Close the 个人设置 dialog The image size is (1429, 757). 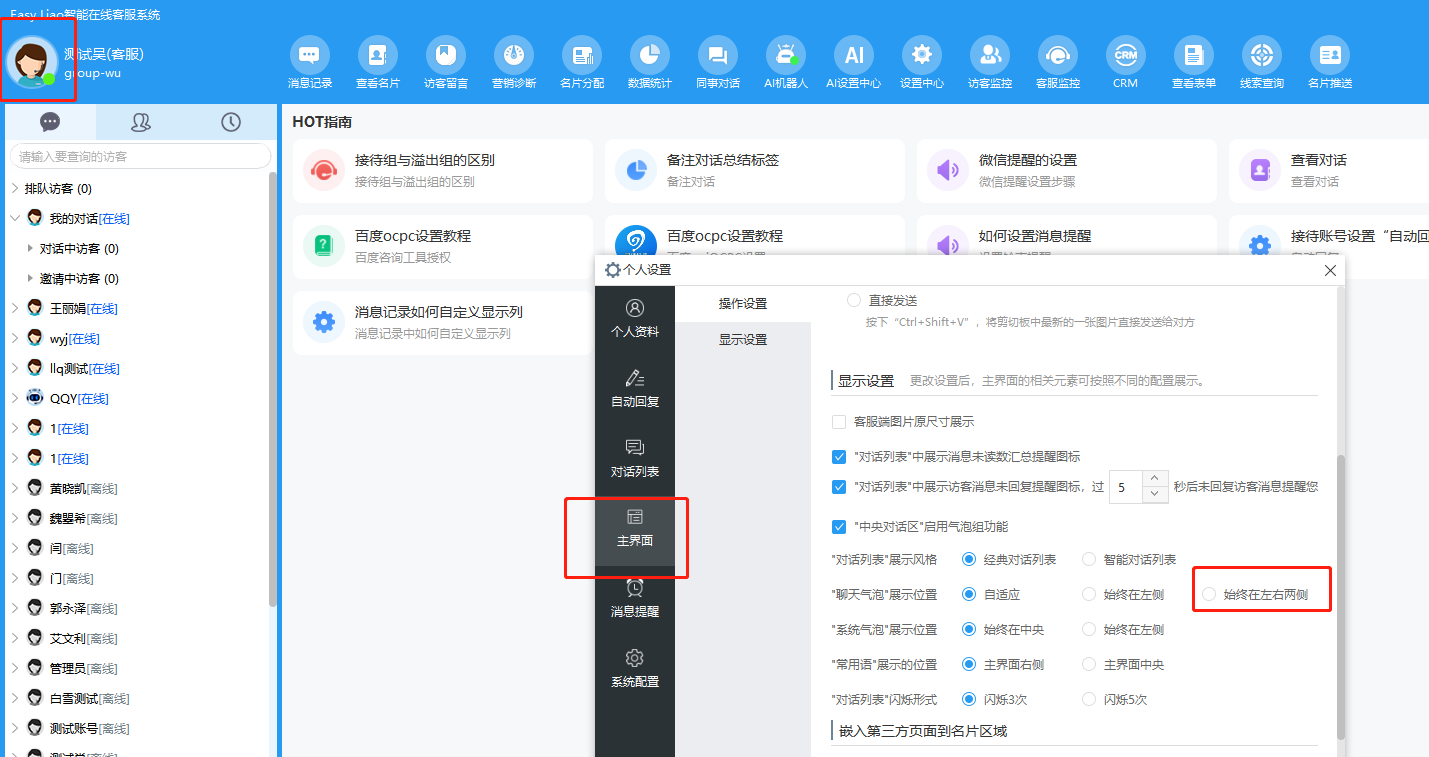click(x=1330, y=270)
